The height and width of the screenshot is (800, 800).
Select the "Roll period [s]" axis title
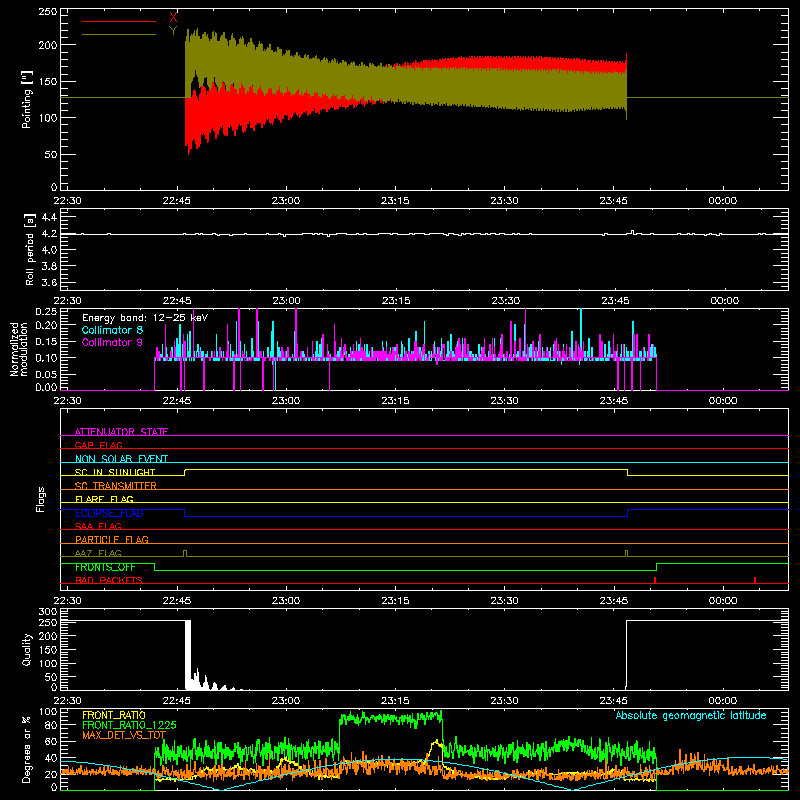tap(30, 249)
